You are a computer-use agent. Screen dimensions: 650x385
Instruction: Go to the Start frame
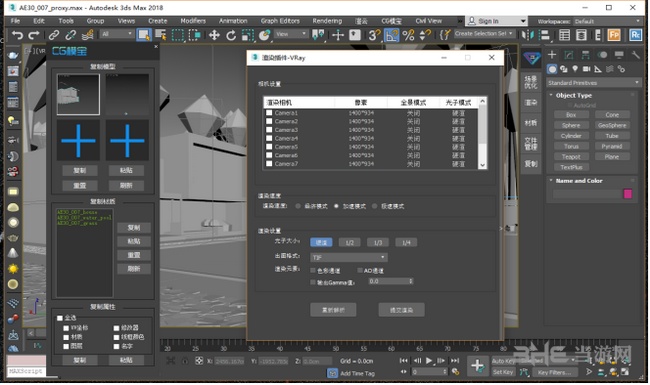403,361
